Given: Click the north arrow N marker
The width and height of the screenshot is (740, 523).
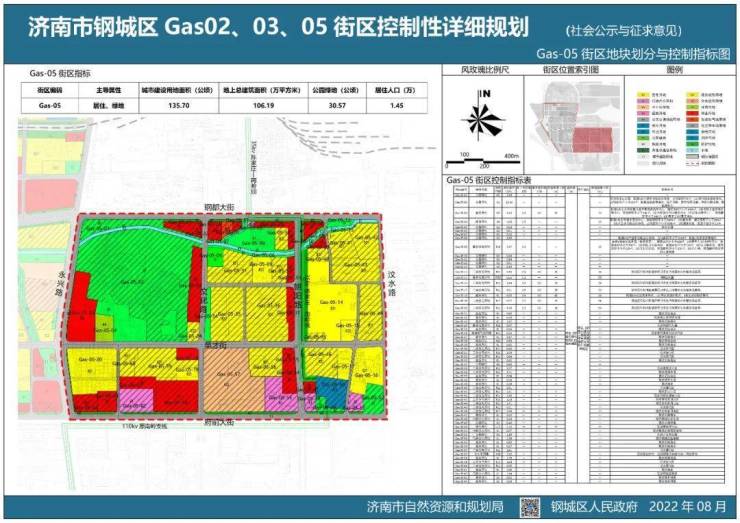Looking at the screenshot, I should pyautogui.click(x=486, y=93).
